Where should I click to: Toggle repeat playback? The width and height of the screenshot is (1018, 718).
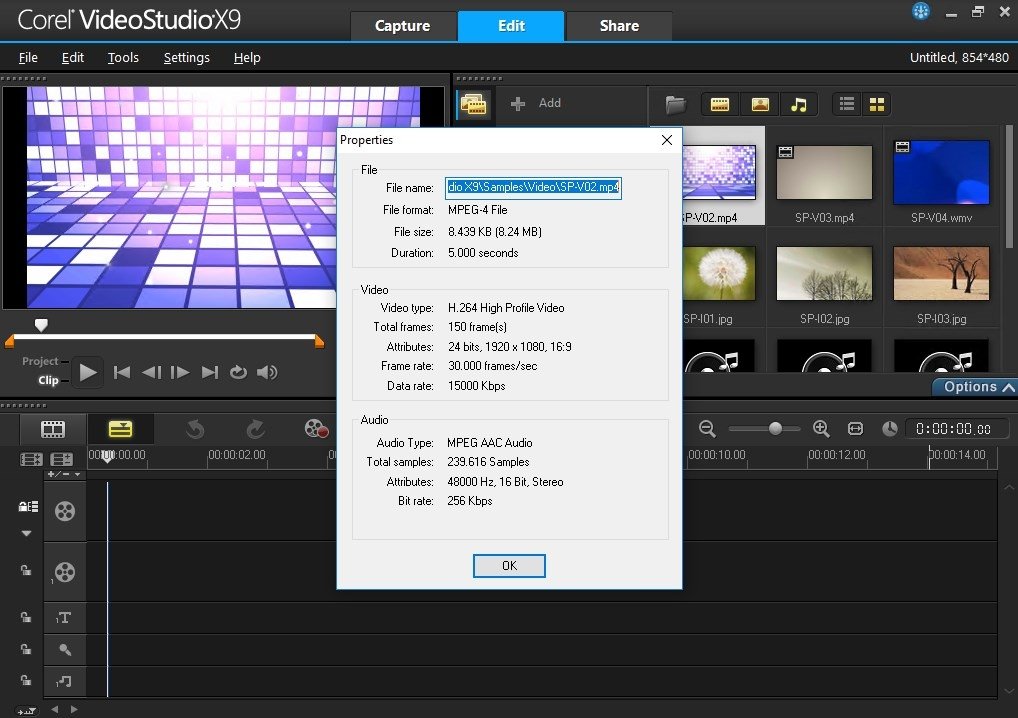238,373
